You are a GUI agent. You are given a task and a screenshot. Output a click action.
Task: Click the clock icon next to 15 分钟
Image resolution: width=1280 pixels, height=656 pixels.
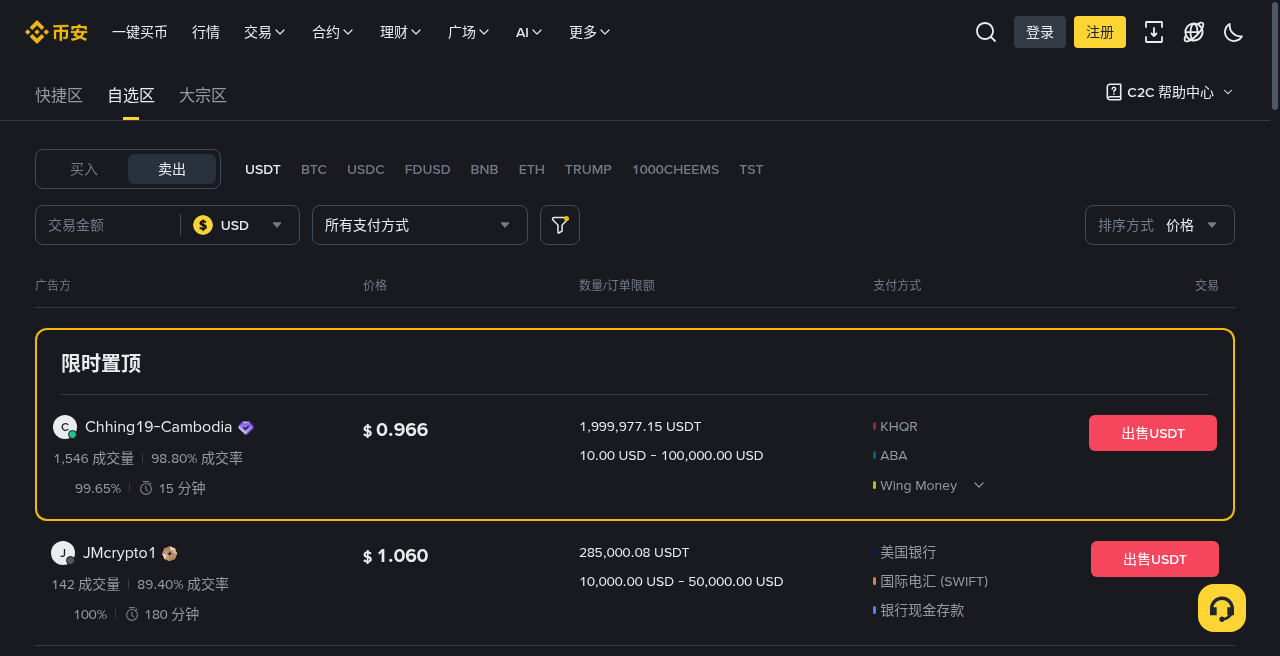tap(146, 488)
